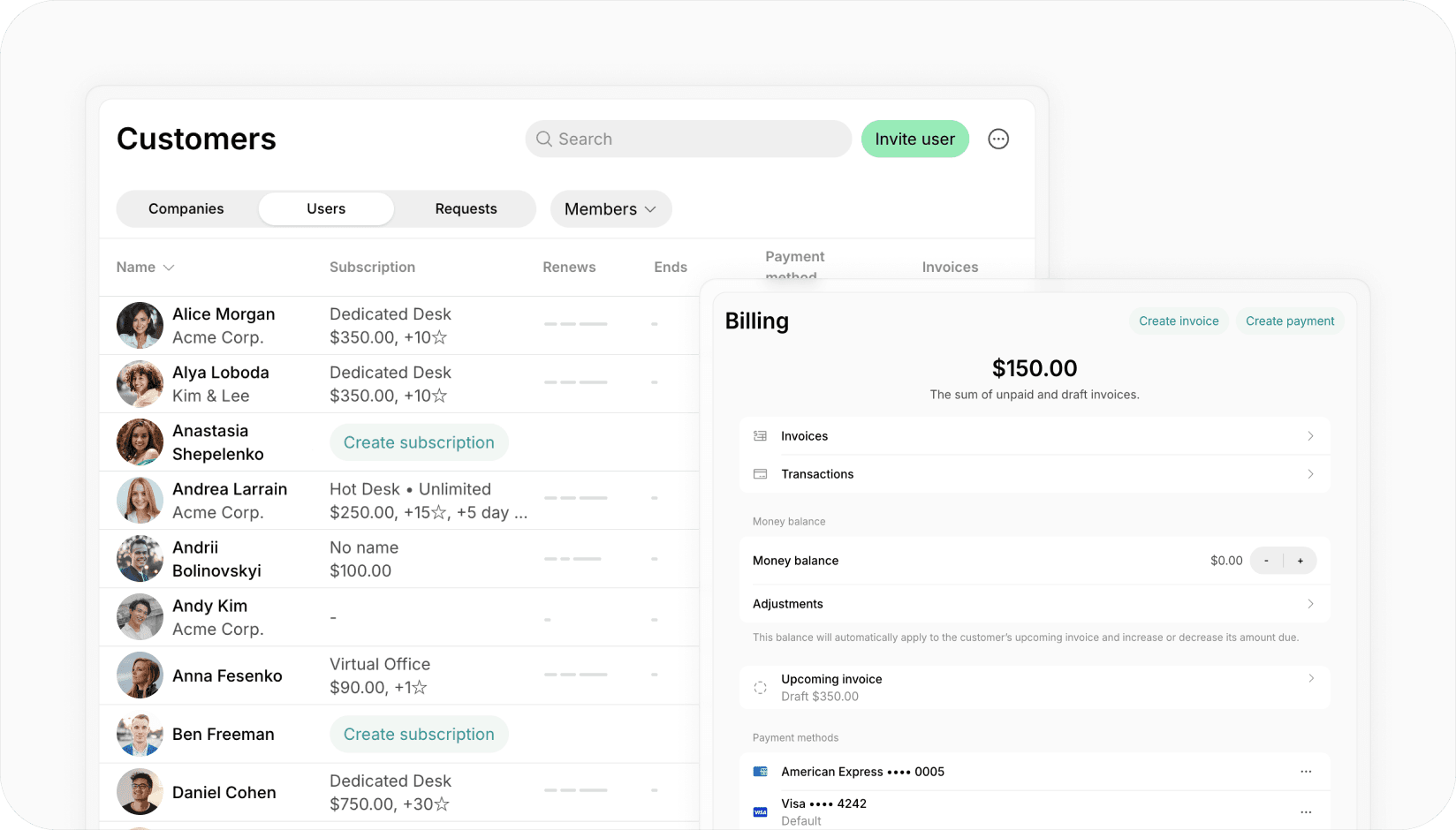Select the Visa card icon
Viewport: 1456px width, 830px height.
click(x=760, y=811)
